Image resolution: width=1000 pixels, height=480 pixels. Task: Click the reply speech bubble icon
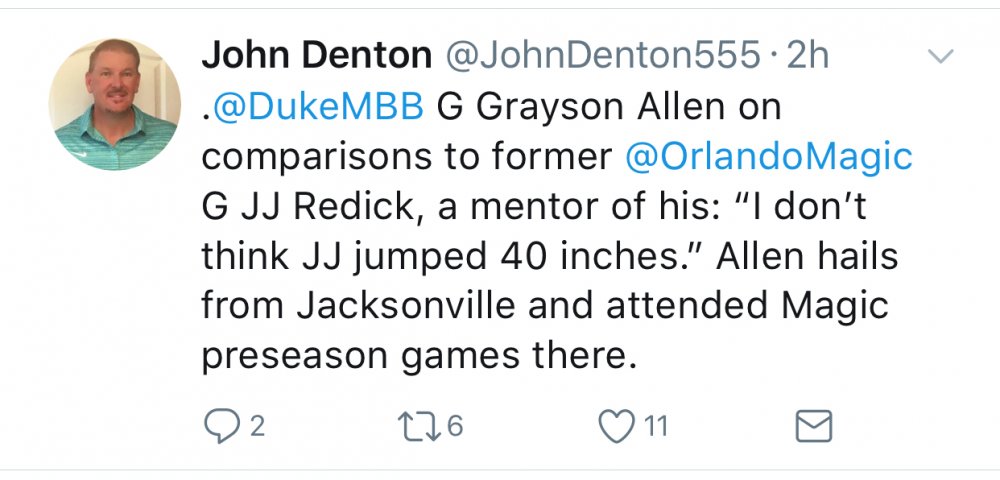pos(219,427)
